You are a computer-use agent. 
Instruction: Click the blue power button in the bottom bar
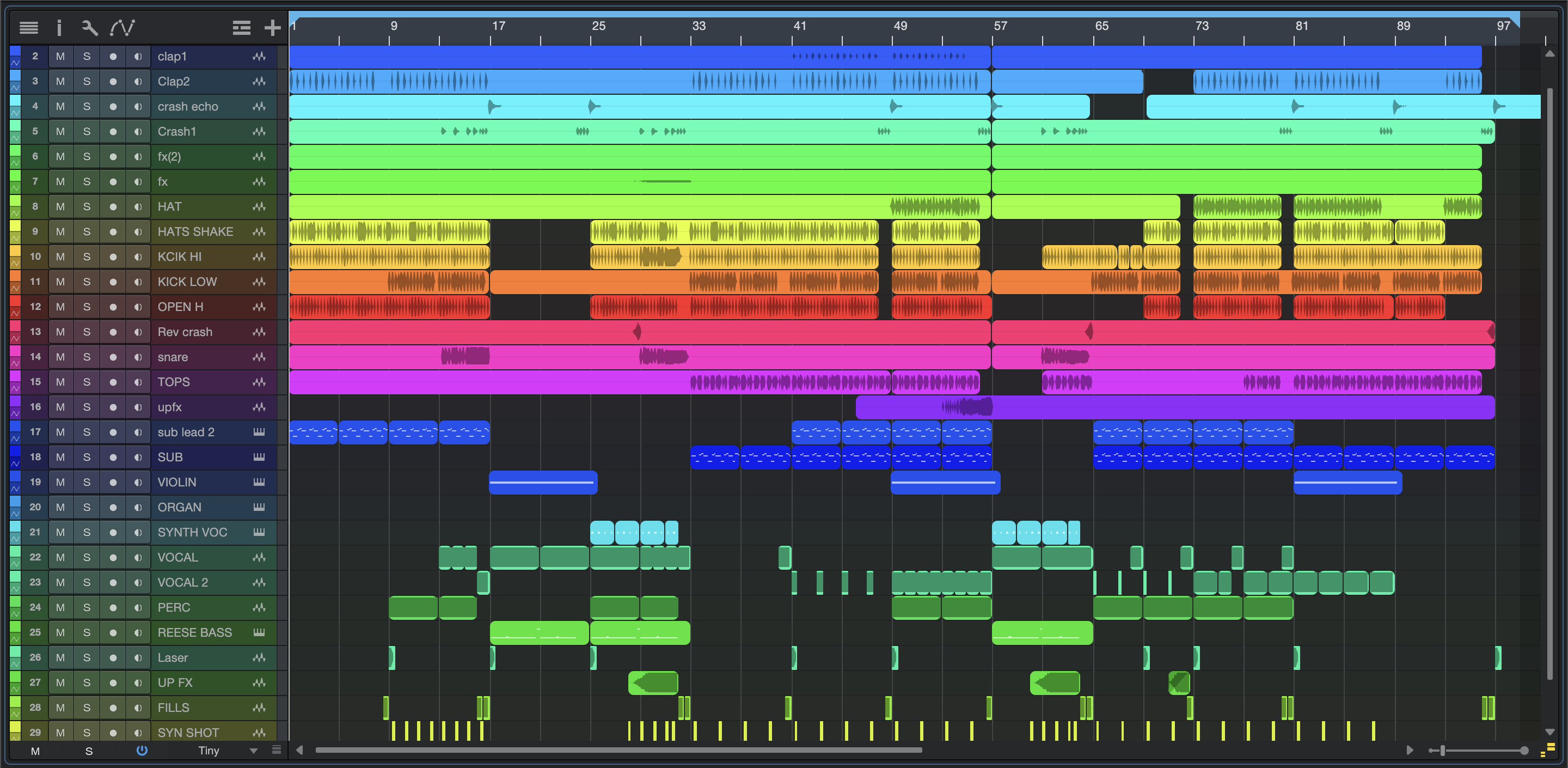(142, 751)
